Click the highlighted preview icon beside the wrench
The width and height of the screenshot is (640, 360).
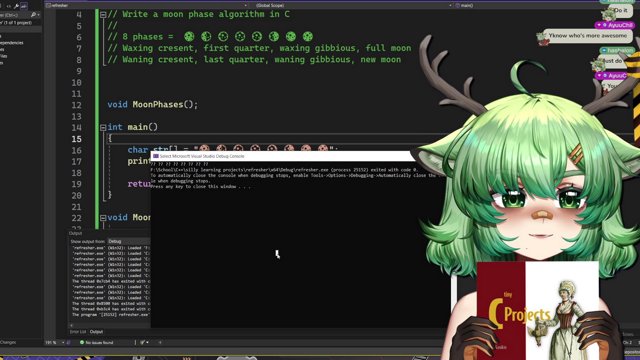click(24, 6)
